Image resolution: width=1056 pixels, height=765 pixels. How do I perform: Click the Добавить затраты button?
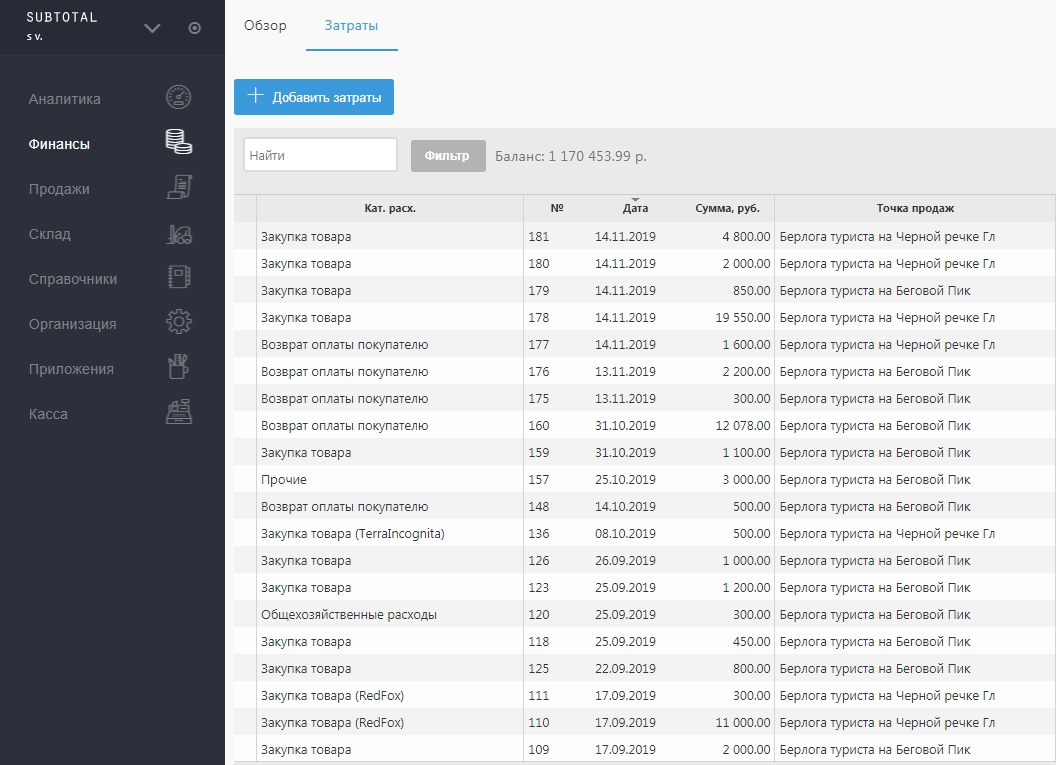pyautogui.click(x=314, y=97)
